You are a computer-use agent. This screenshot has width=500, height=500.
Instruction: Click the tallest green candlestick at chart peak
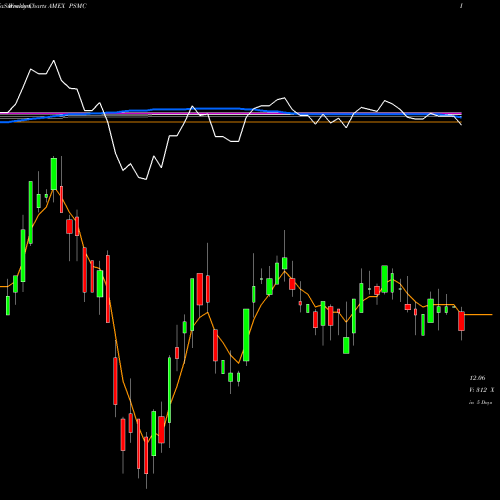pos(54,174)
